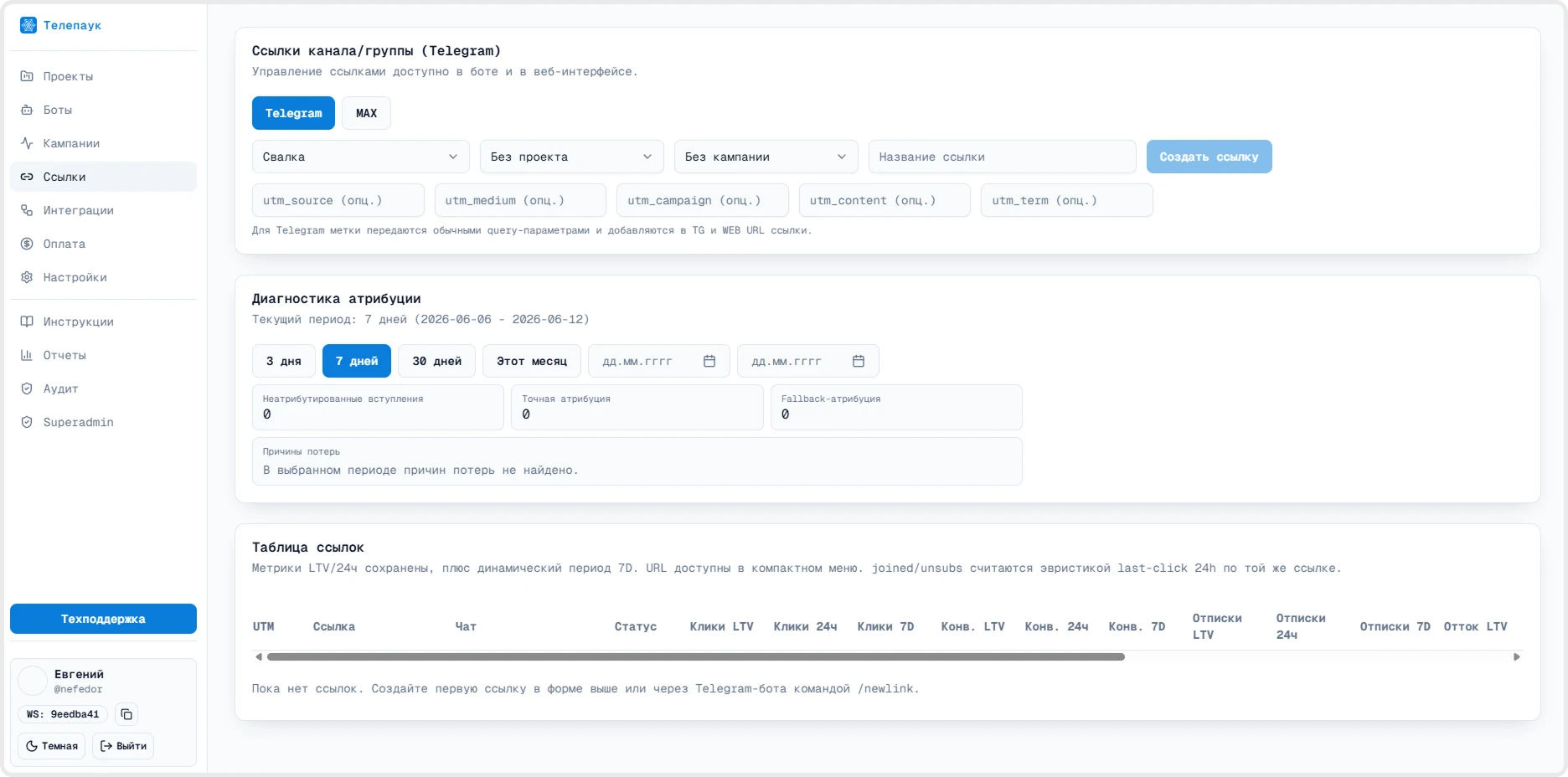Click the Проекты sidebar icon
Viewport: 1568px width, 777px height.
click(x=27, y=76)
